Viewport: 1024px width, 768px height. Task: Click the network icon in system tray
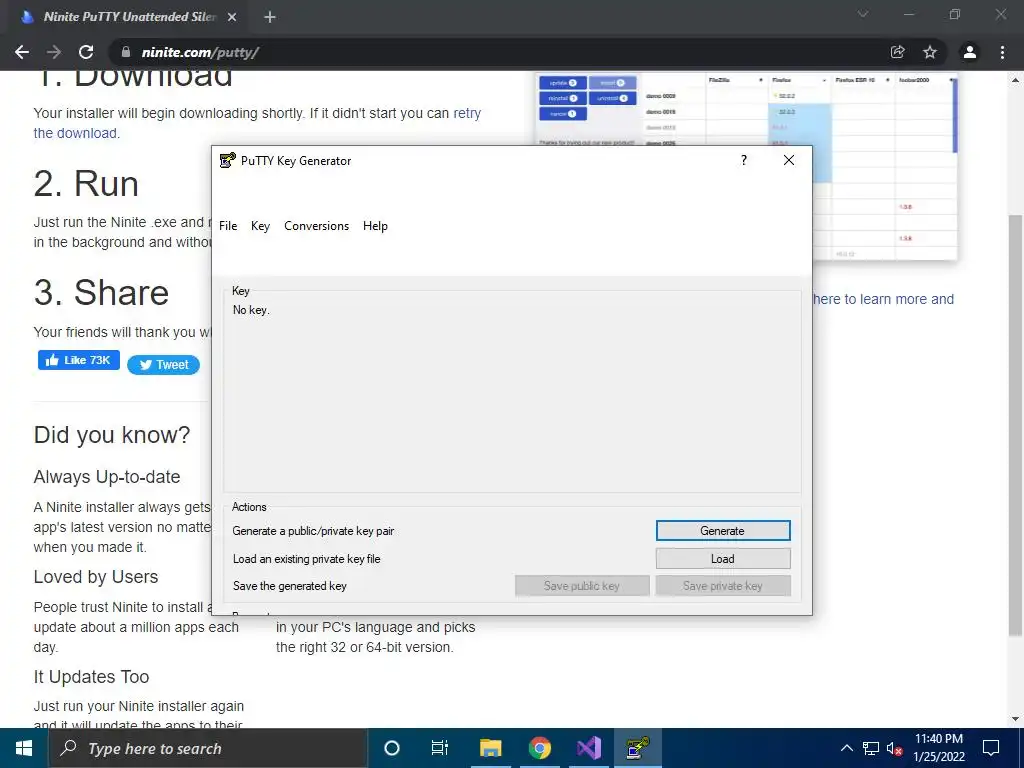tap(871, 748)
